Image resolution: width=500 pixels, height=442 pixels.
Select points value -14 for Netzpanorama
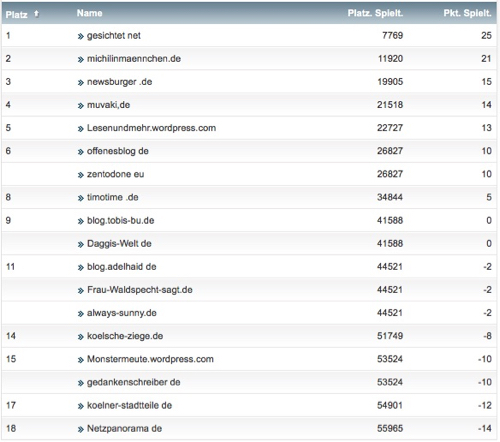(485, 429)
